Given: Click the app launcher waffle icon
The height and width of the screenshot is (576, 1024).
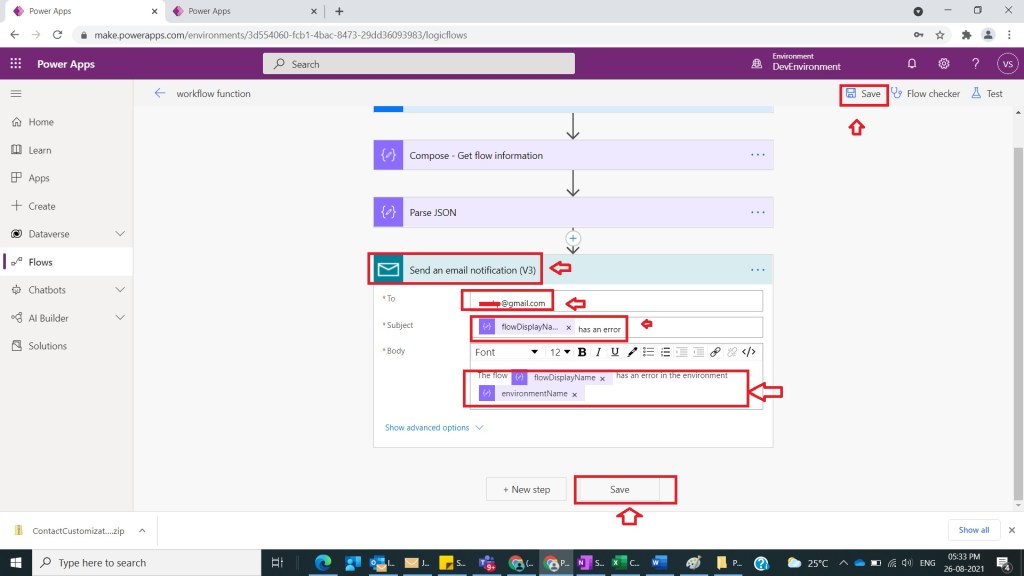Looking at the screenshot, I should 16,64.
